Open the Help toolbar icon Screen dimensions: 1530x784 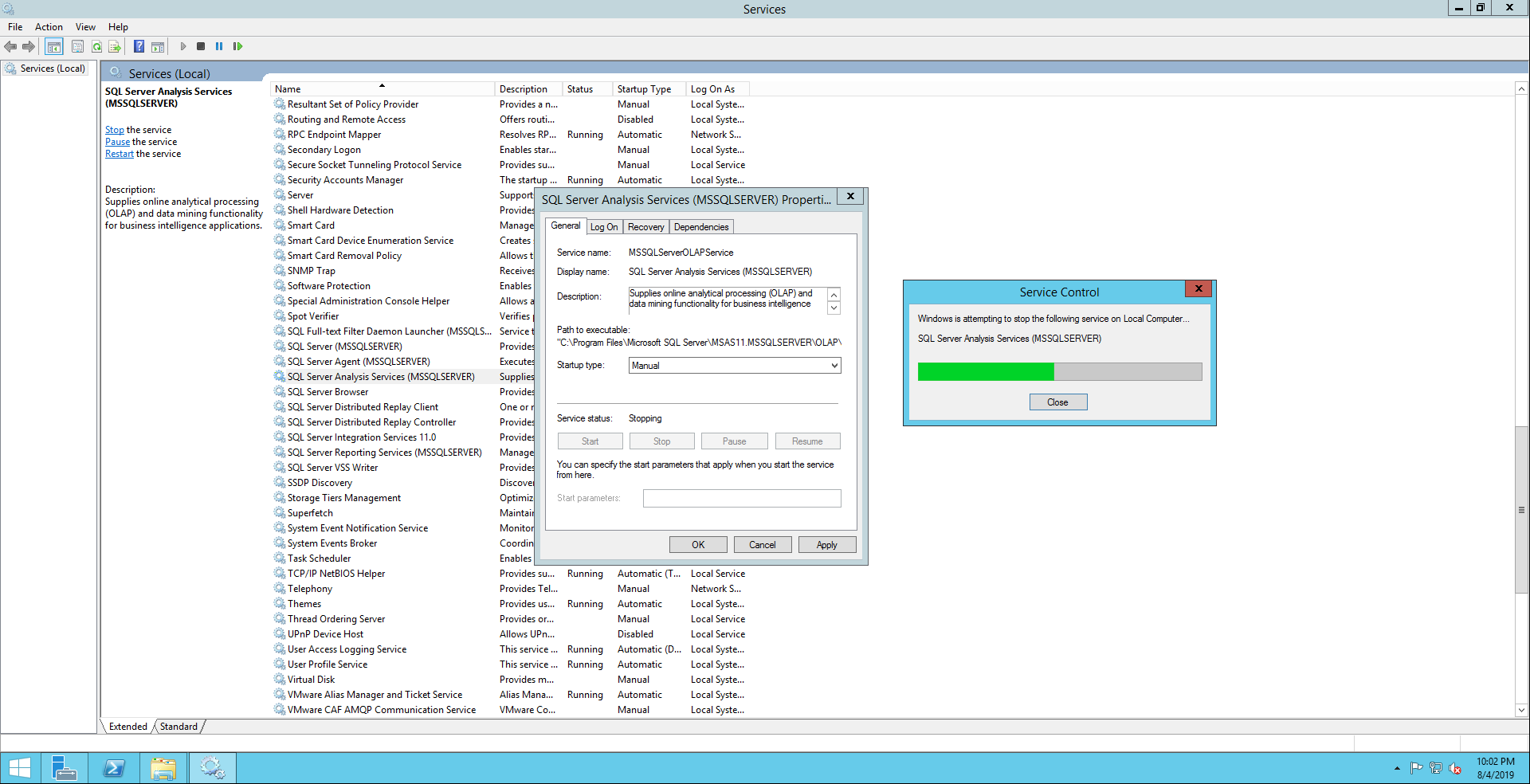point(139,47)
